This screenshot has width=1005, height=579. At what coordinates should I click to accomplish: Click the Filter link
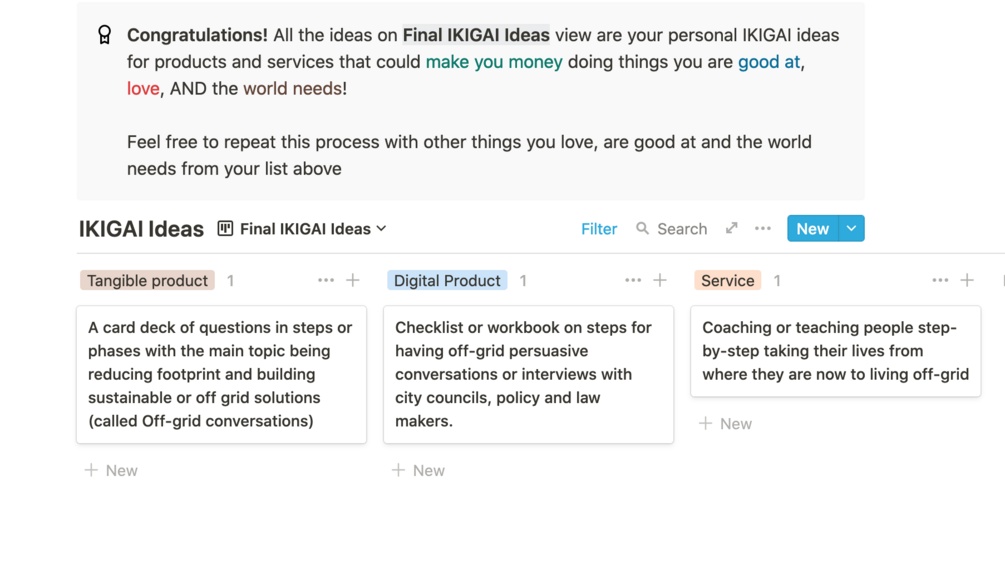coord(599,229)
